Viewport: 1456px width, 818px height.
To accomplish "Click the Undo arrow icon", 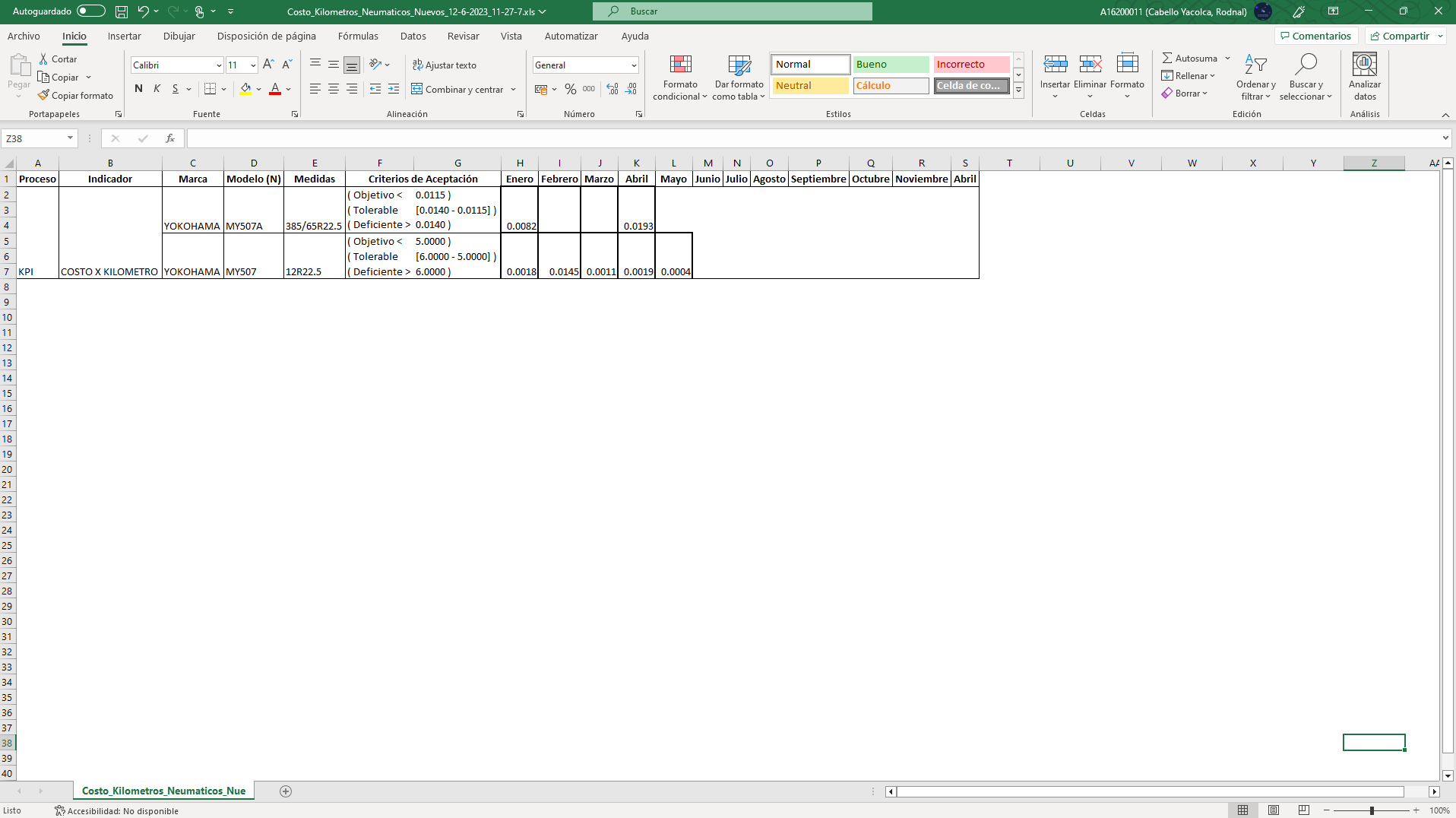I will (x=143, y=11).
